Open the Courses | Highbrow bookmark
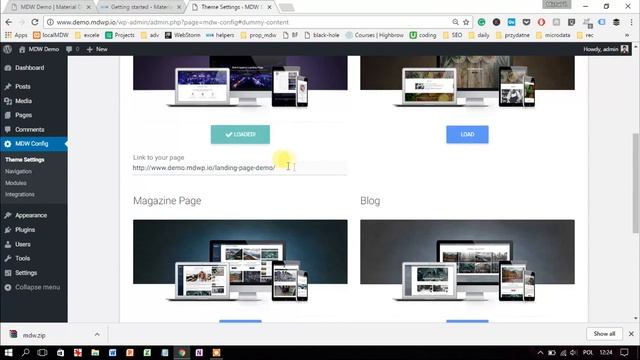Viewport: 640px width, 360px height. tap(375, 35)
